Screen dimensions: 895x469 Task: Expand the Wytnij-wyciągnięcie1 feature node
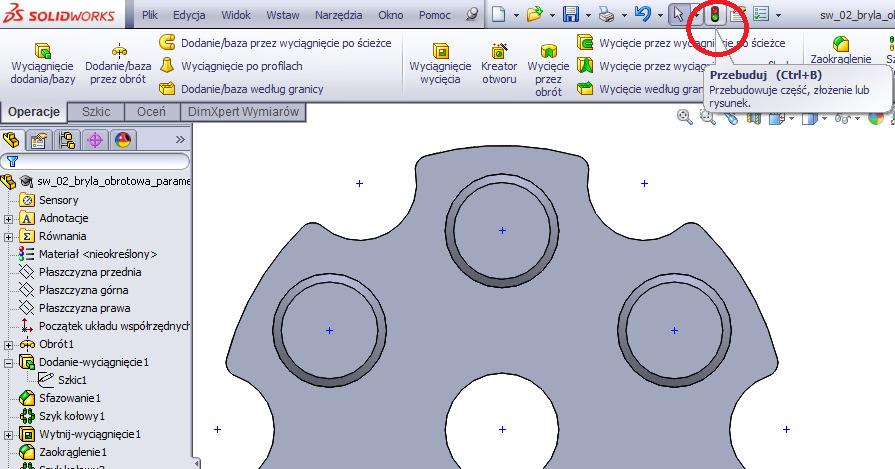pos(8,435)
